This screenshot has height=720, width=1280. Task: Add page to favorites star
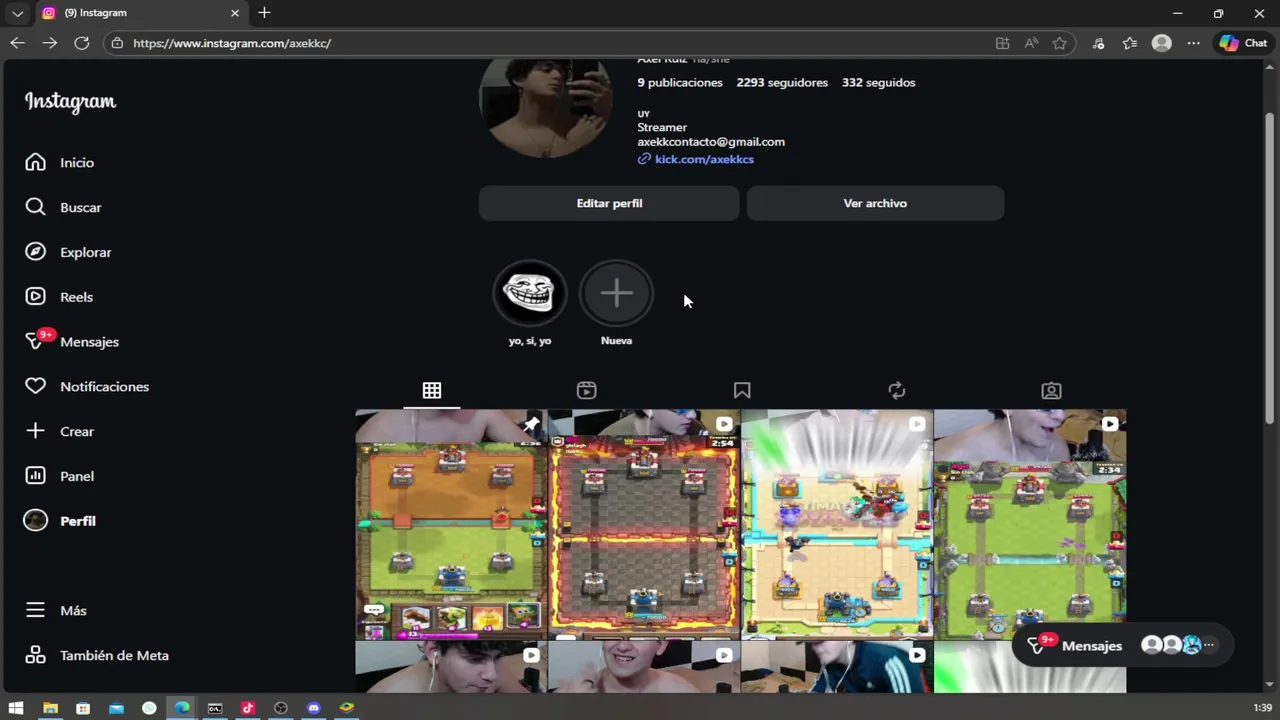pos(1059,43)
